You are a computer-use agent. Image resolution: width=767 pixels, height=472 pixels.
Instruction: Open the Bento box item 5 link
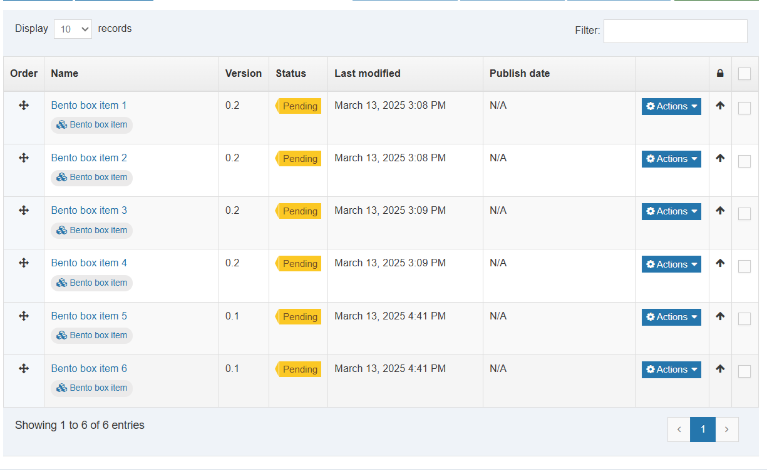pyautogui.click(x=89, y=316)
